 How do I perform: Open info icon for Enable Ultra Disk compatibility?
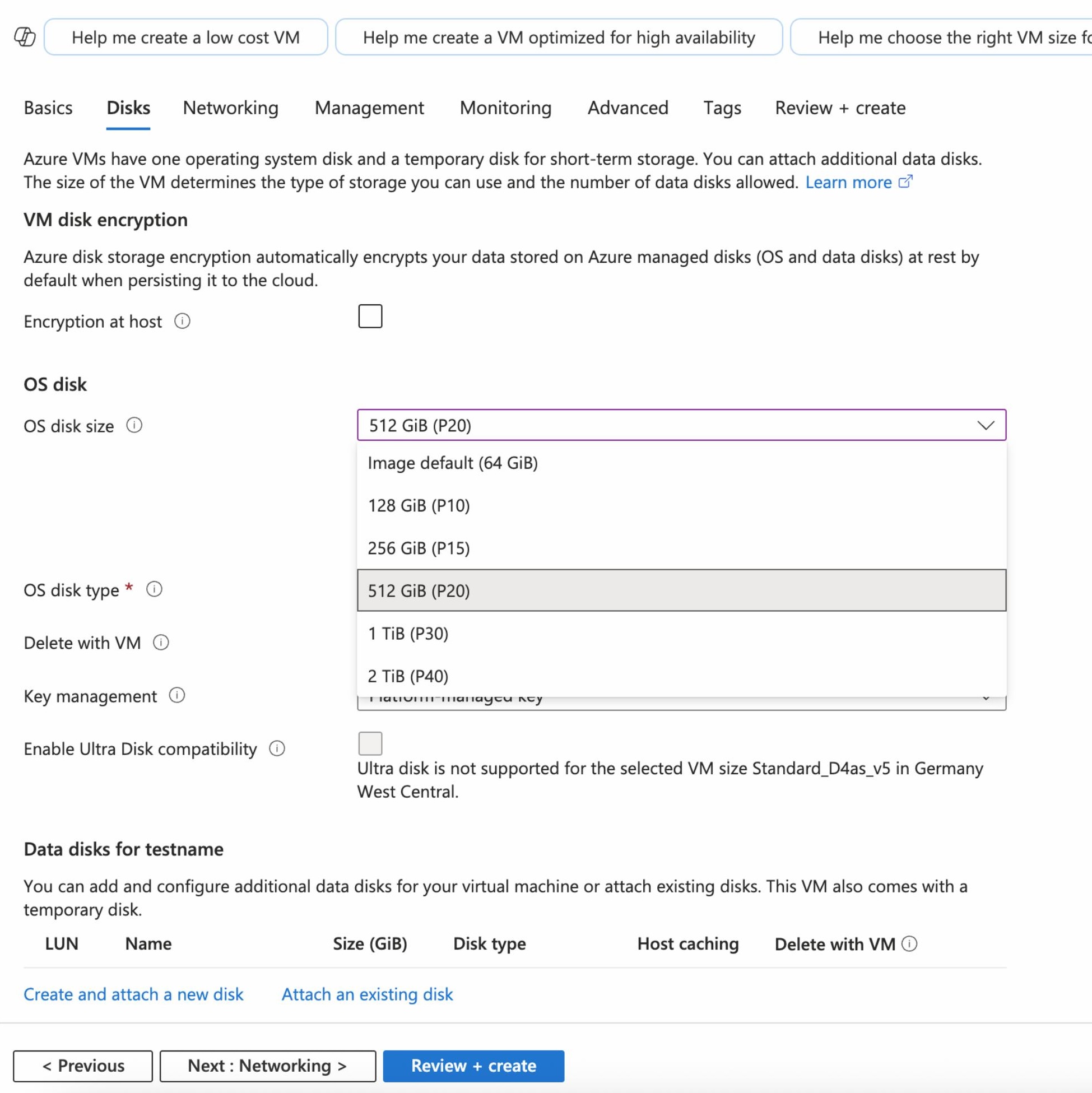coord(277,748)
